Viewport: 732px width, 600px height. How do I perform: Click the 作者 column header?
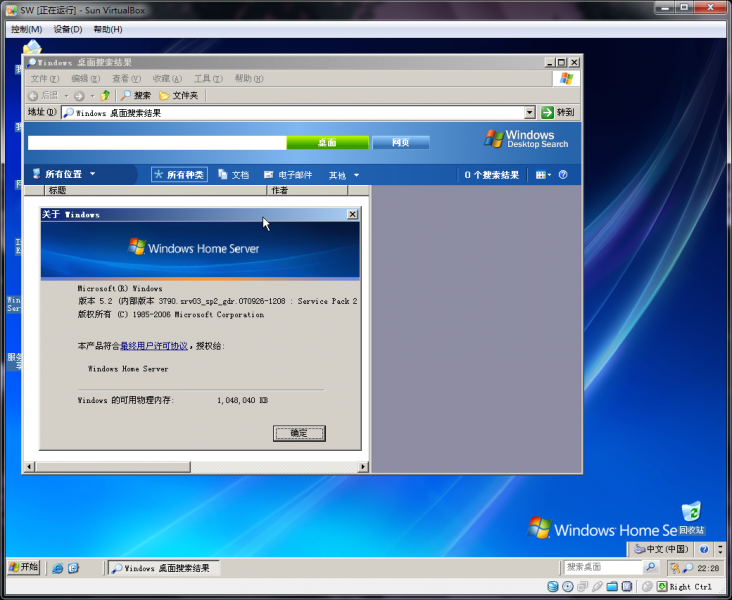pyautogui.click(x=307, y=190)
